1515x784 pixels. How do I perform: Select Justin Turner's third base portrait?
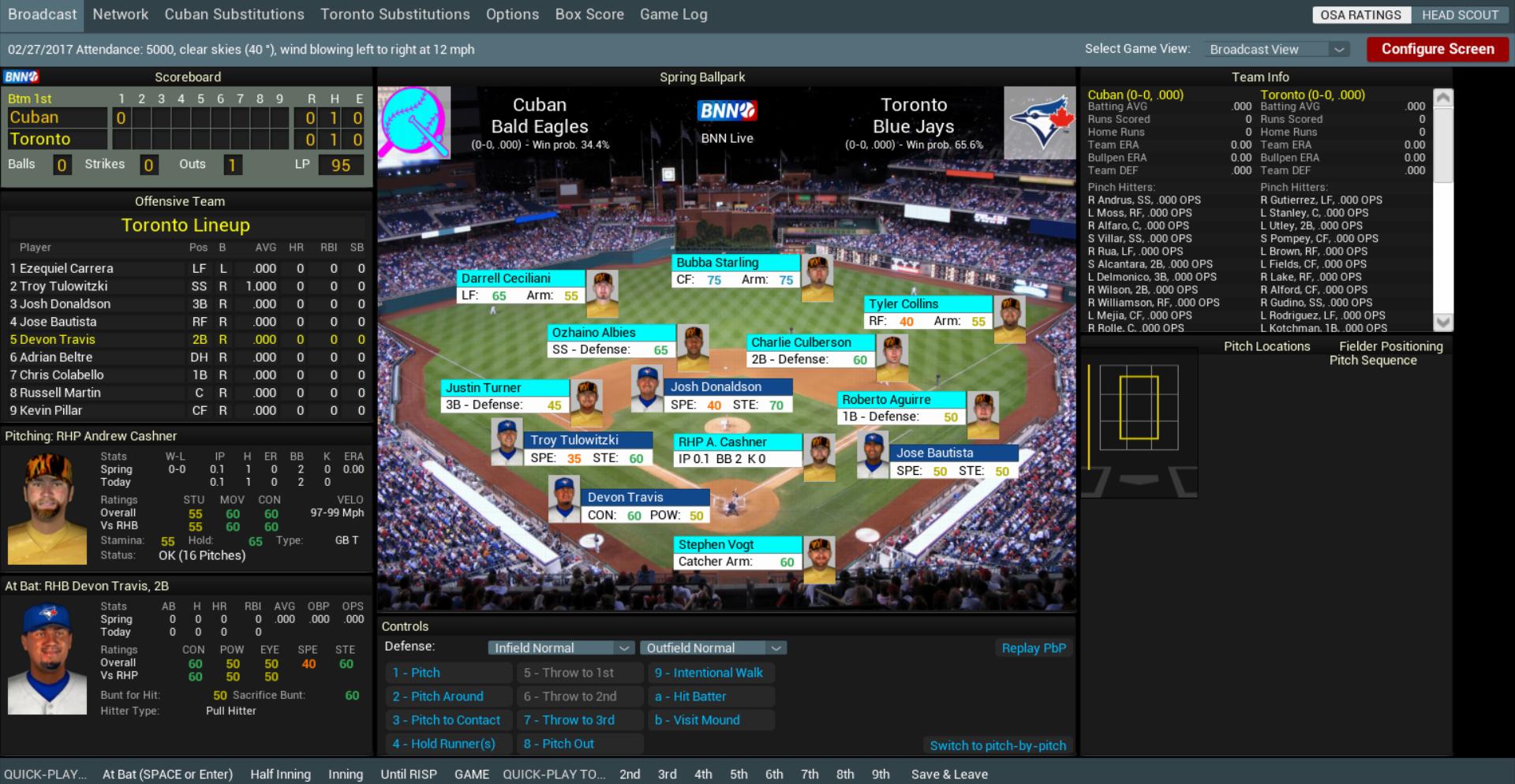point(586,403)
